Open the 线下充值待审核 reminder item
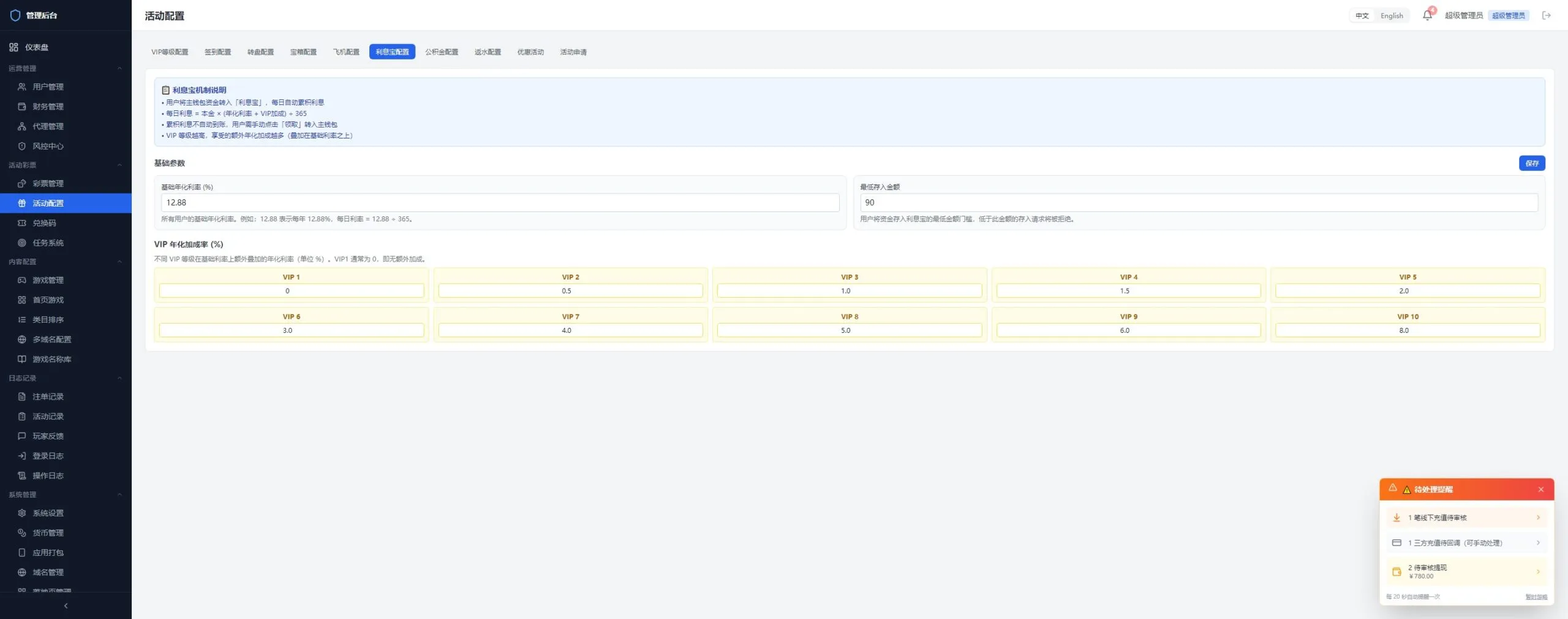Viewport: 1568px width, 619px height. (x=1466, y=518)
